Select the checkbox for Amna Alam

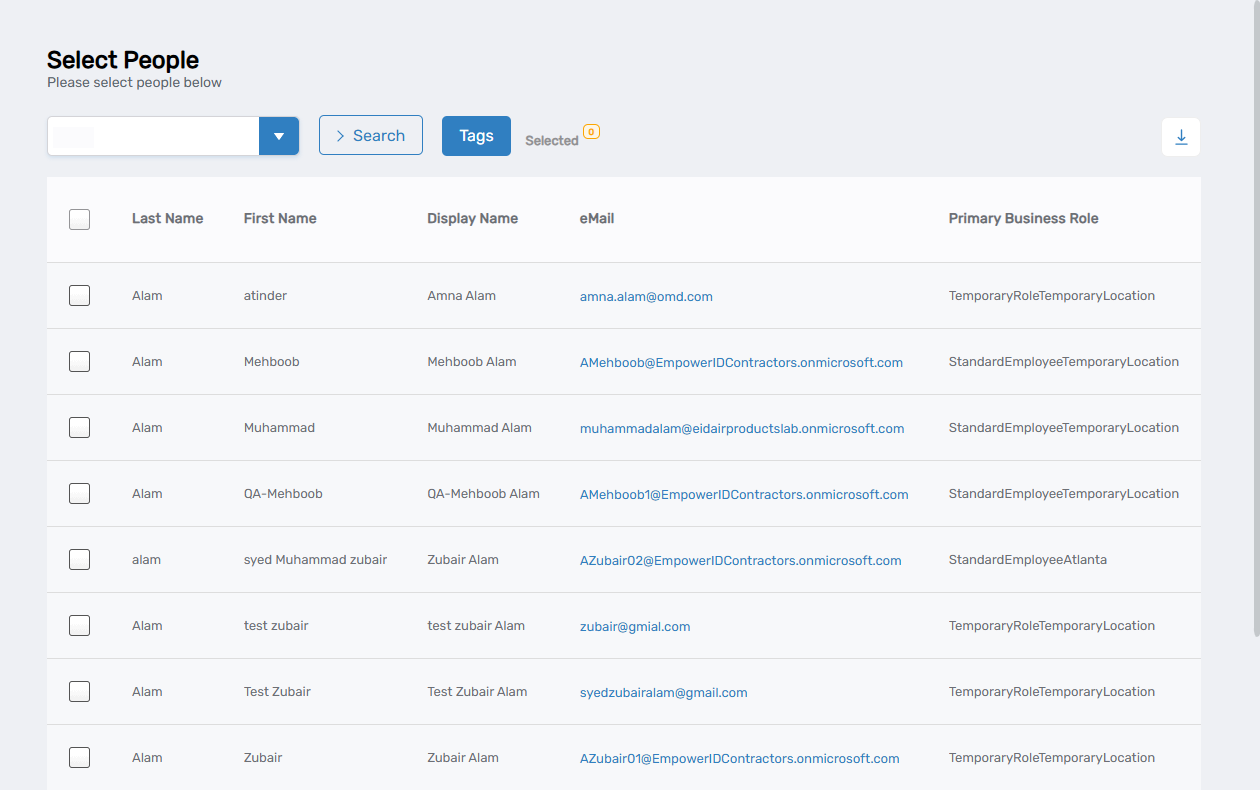pyautogui.click(x=79, y=295)
